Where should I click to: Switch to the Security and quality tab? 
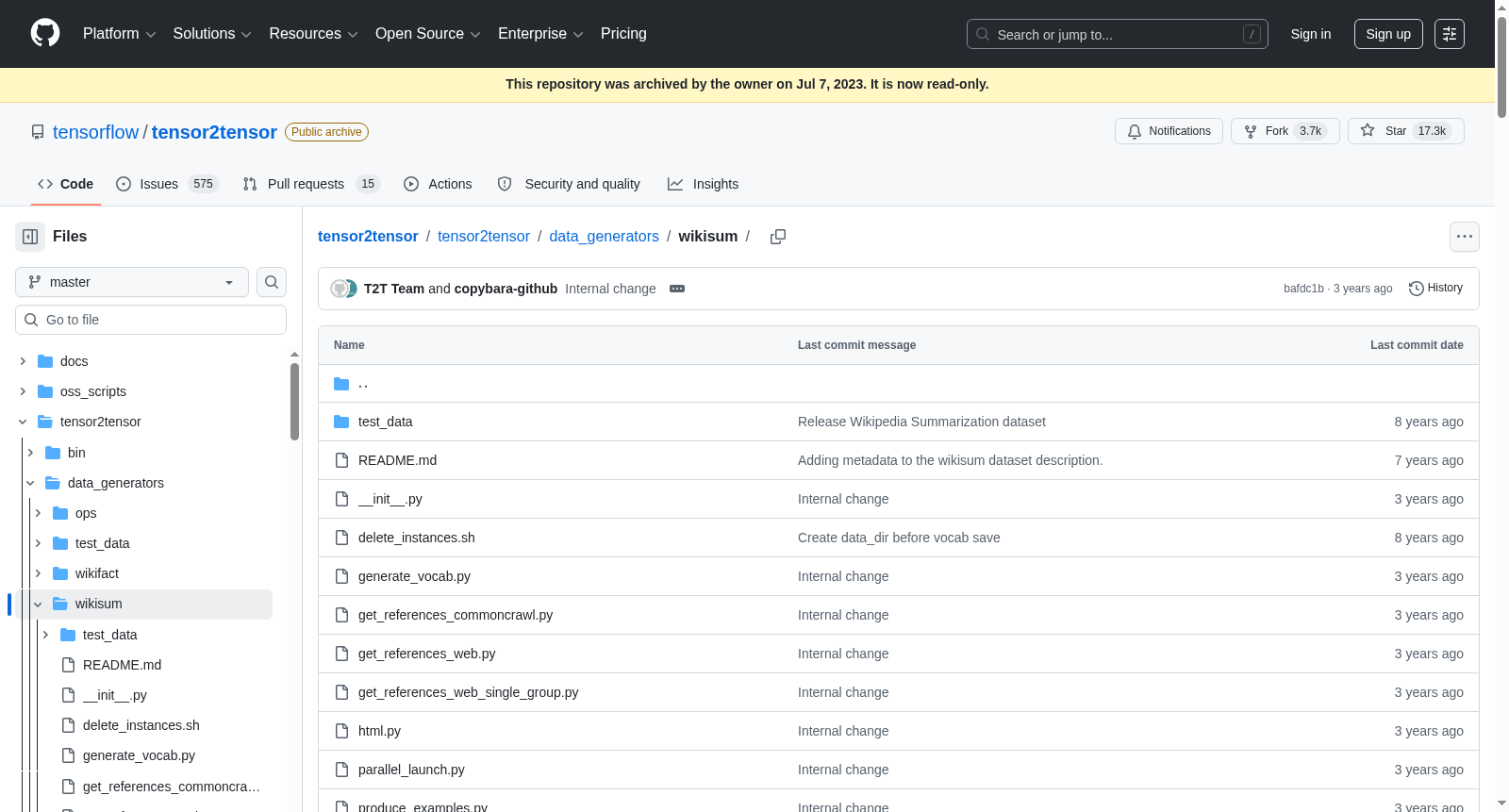tap(569, 184)
